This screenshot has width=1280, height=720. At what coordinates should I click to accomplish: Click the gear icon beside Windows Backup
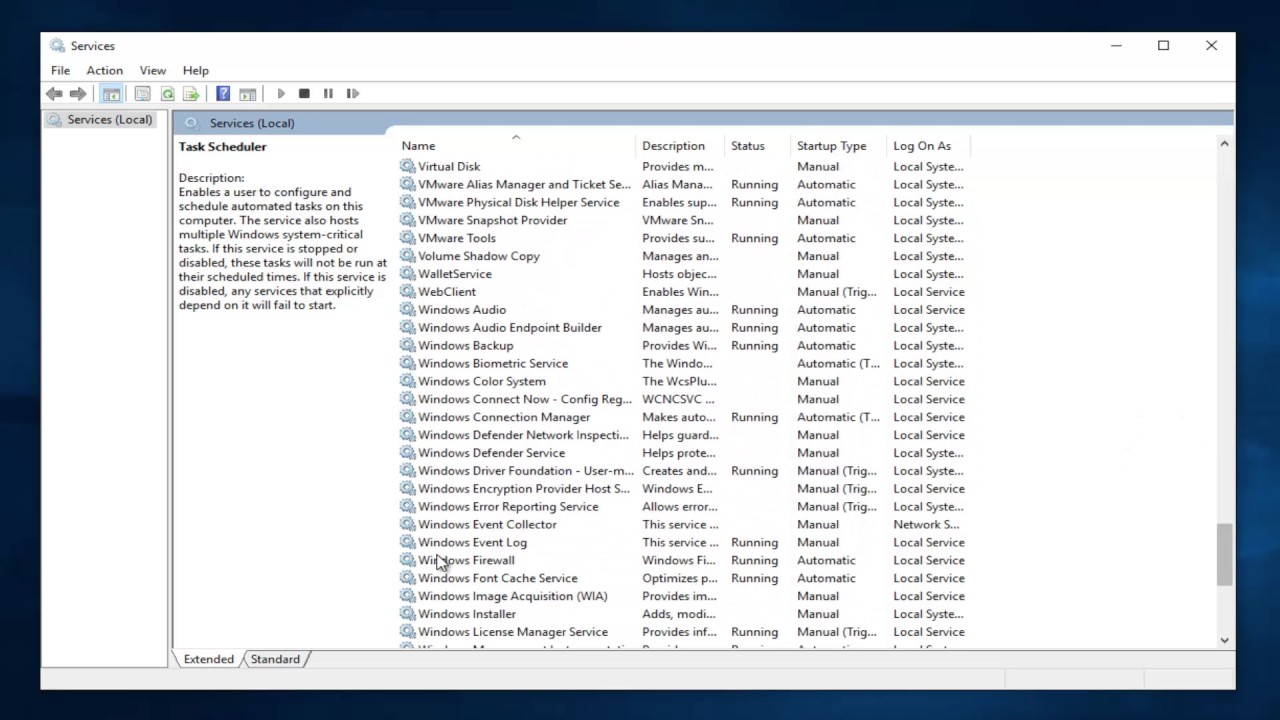pyautogui.click(x=407, y=346)
